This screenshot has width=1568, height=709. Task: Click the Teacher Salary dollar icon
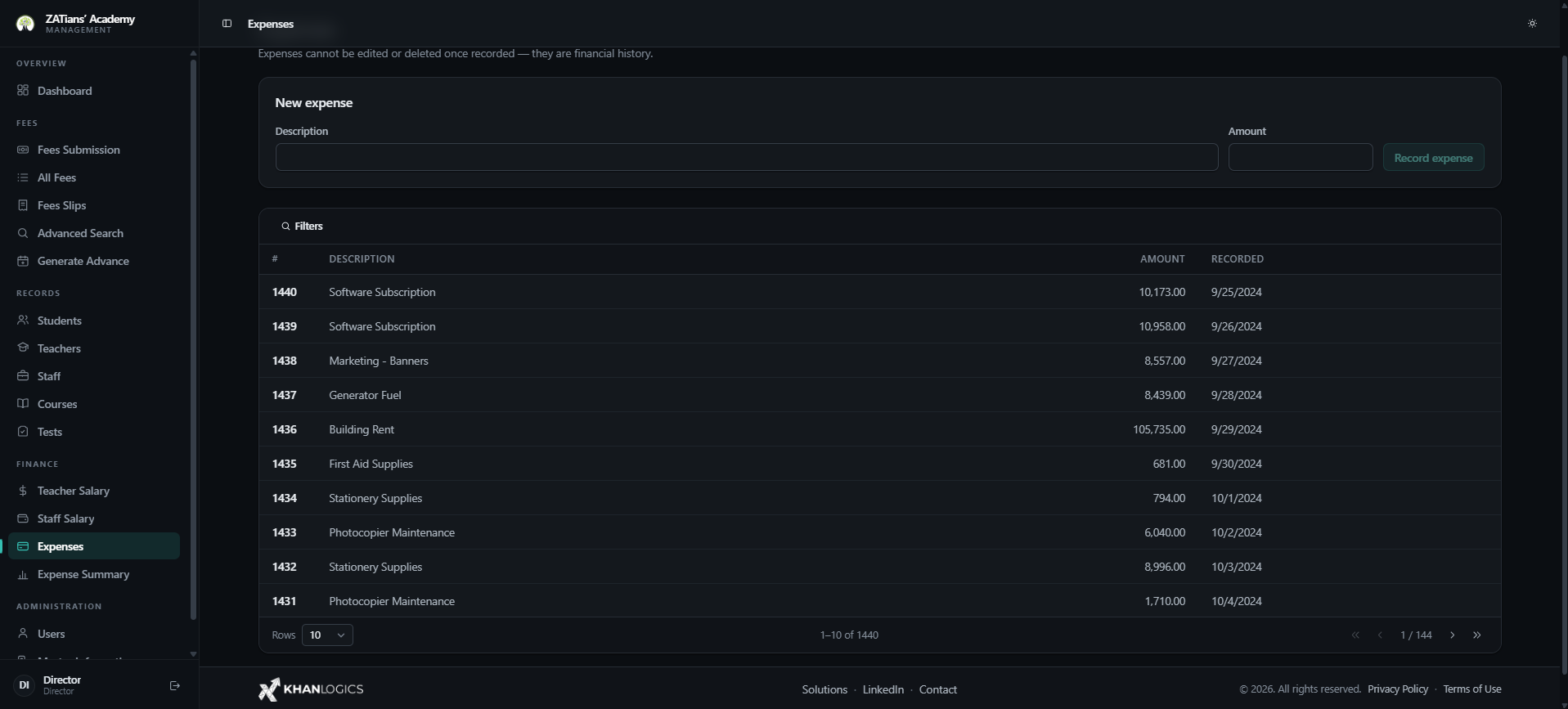tap(23, 491)
